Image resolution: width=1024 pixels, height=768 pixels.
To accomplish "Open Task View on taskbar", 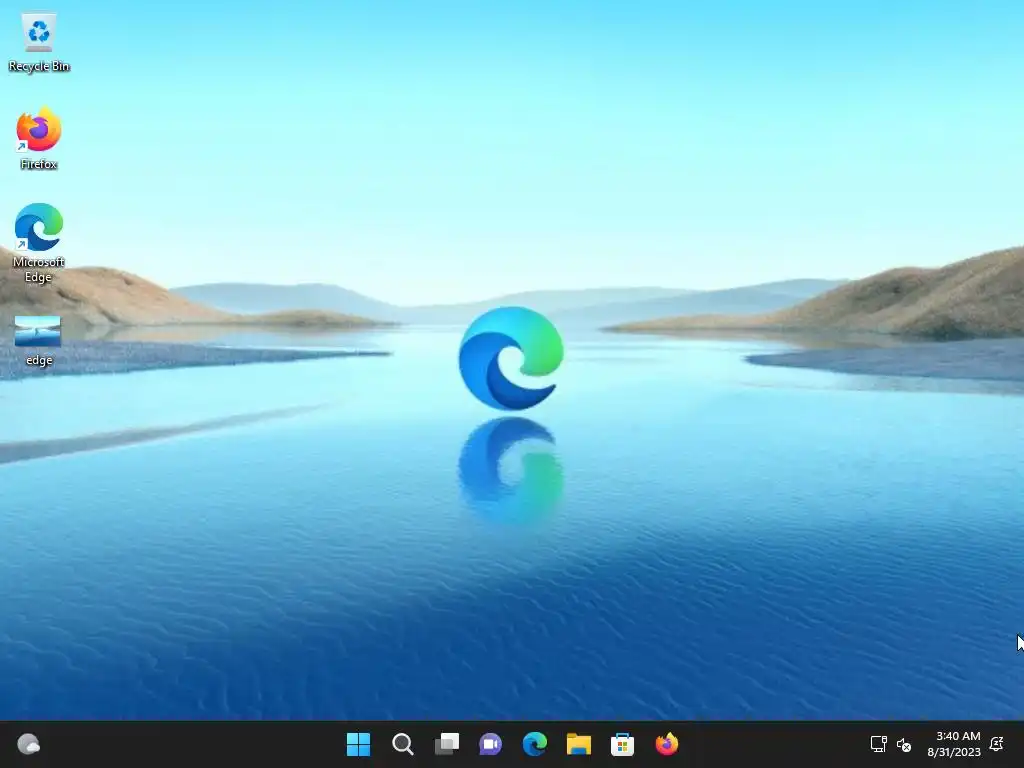I will click(447, 744).
